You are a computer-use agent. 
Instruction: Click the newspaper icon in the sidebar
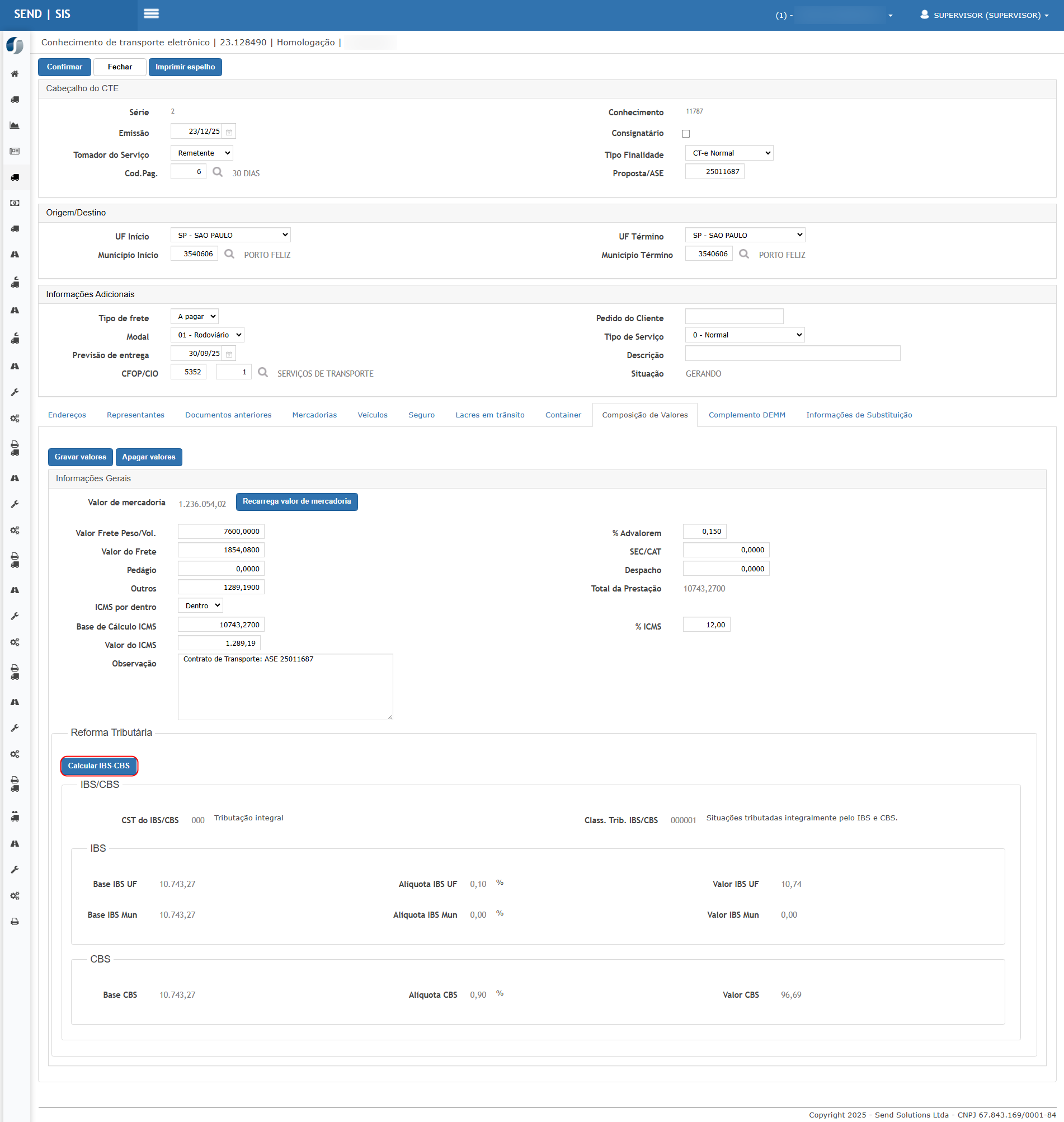[15, 152]
